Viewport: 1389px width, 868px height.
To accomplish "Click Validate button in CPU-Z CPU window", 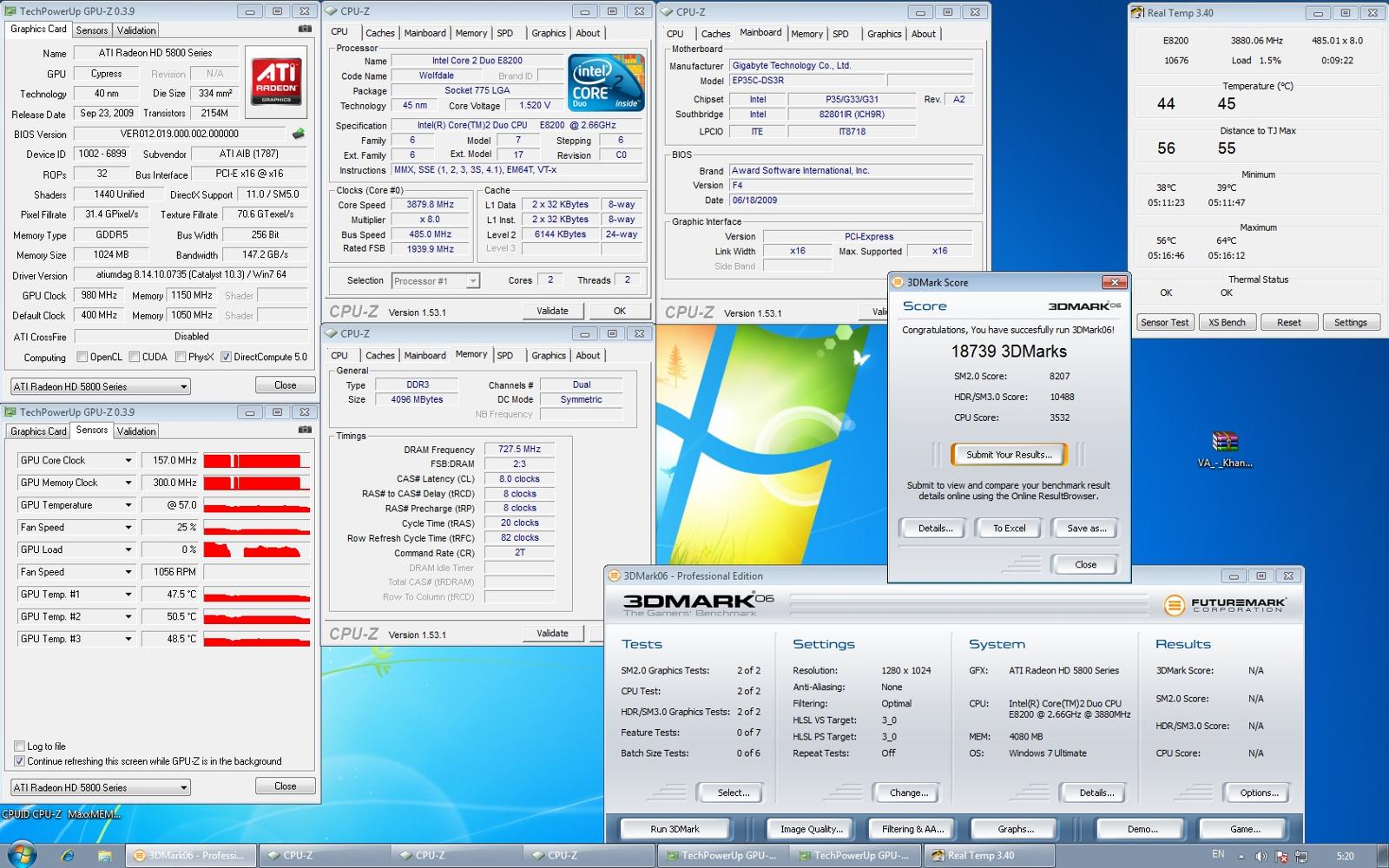I will coord(552,311).
